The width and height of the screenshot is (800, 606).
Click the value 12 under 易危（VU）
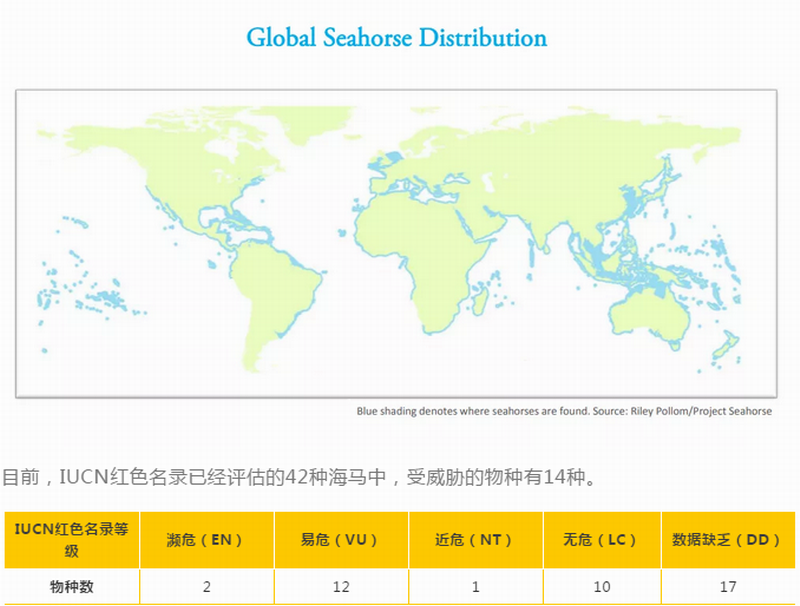point(341,587)
